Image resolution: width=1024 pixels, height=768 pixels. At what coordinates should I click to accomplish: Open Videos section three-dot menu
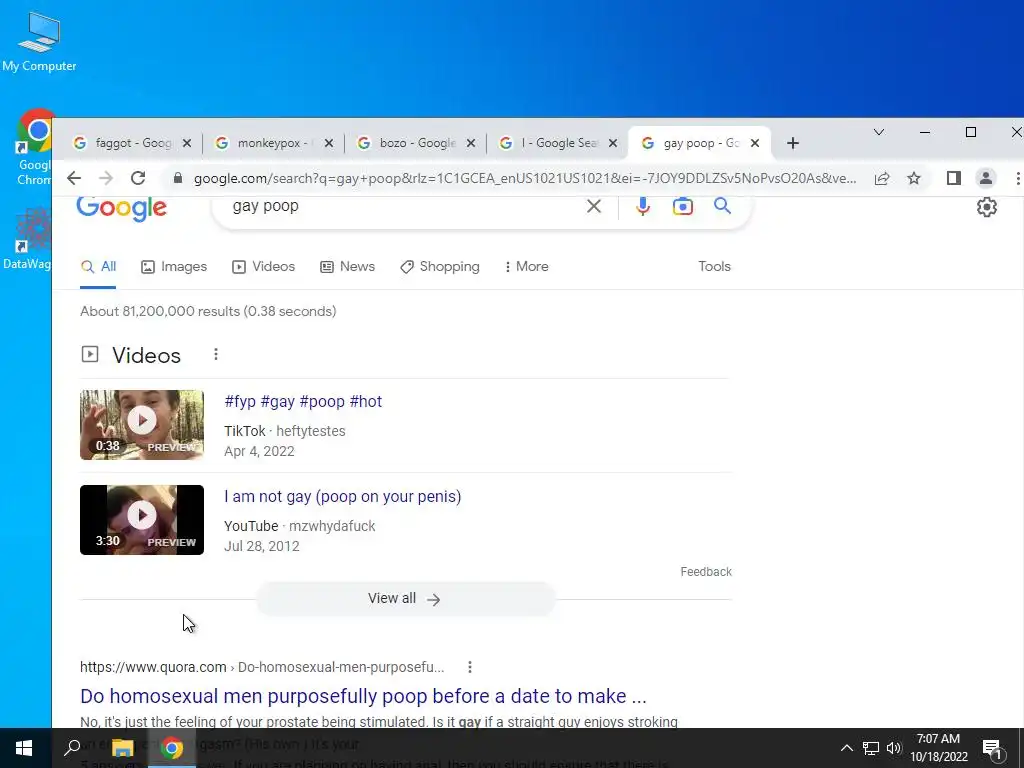(x=216, y=354)
